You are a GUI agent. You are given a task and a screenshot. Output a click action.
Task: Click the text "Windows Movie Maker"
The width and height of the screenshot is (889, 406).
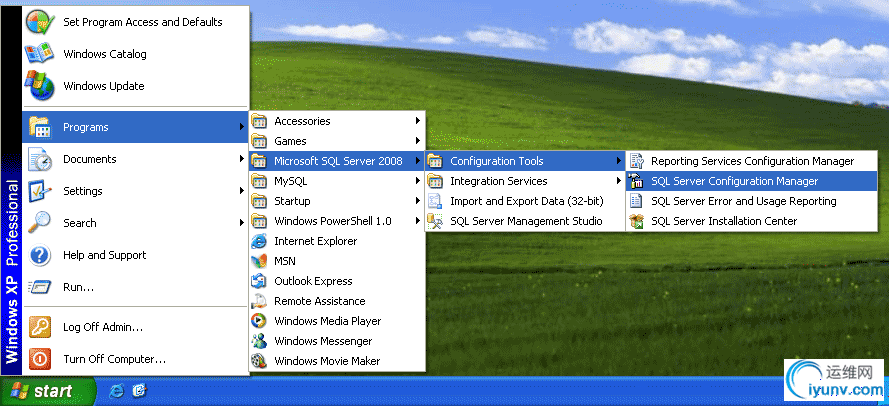[x=327, y=361]
